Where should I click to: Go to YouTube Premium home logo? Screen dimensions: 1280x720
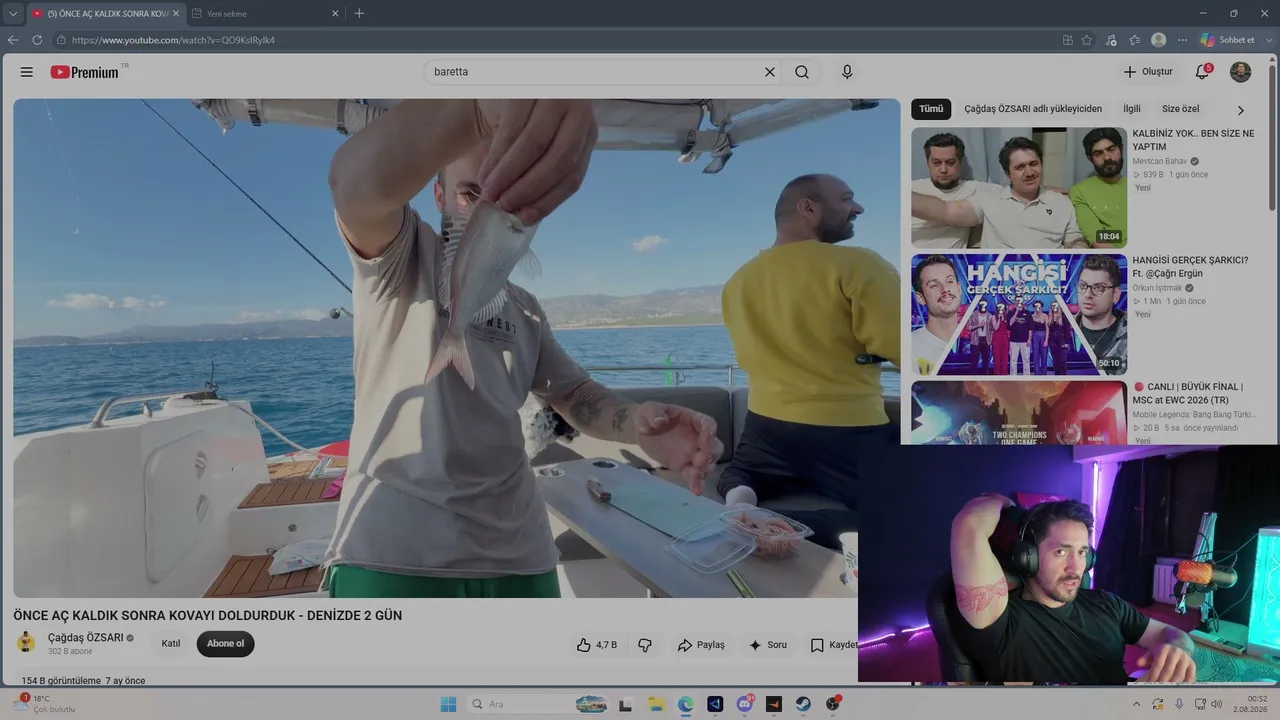tap(85, 72)
